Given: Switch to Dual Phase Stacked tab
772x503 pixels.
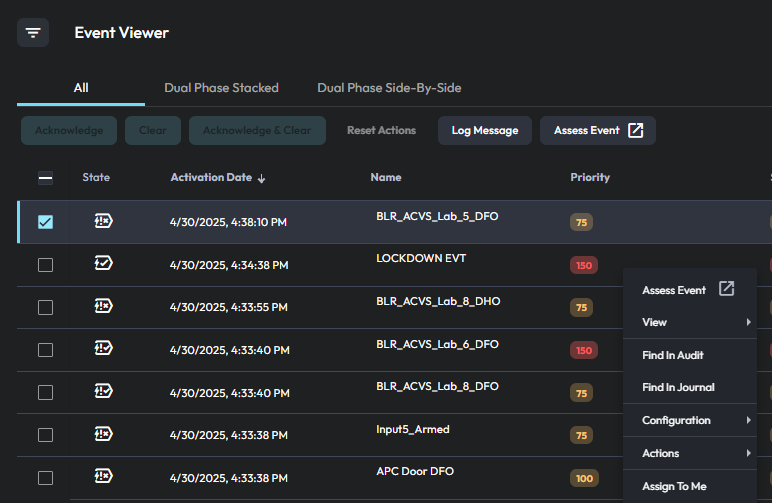Looking at the screenshot, I should [x=221, y=88].
